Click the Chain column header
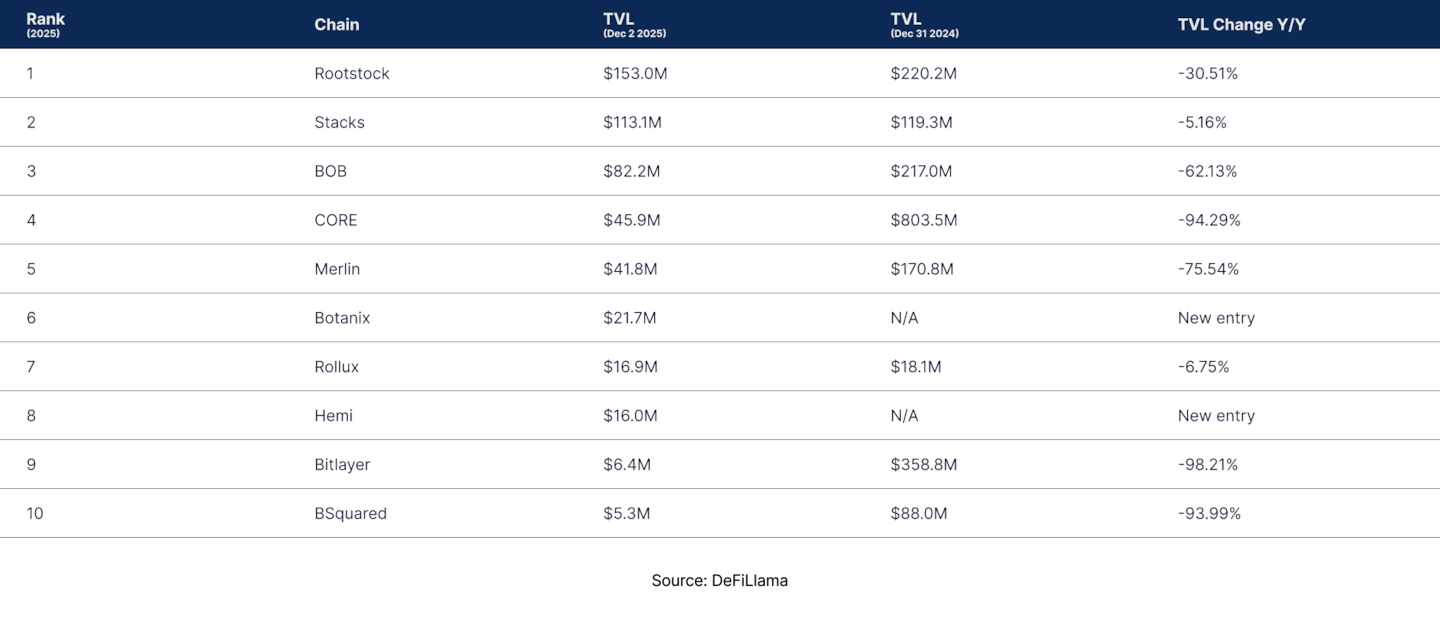The image size is (1440, 623). (x=336, y=25)
